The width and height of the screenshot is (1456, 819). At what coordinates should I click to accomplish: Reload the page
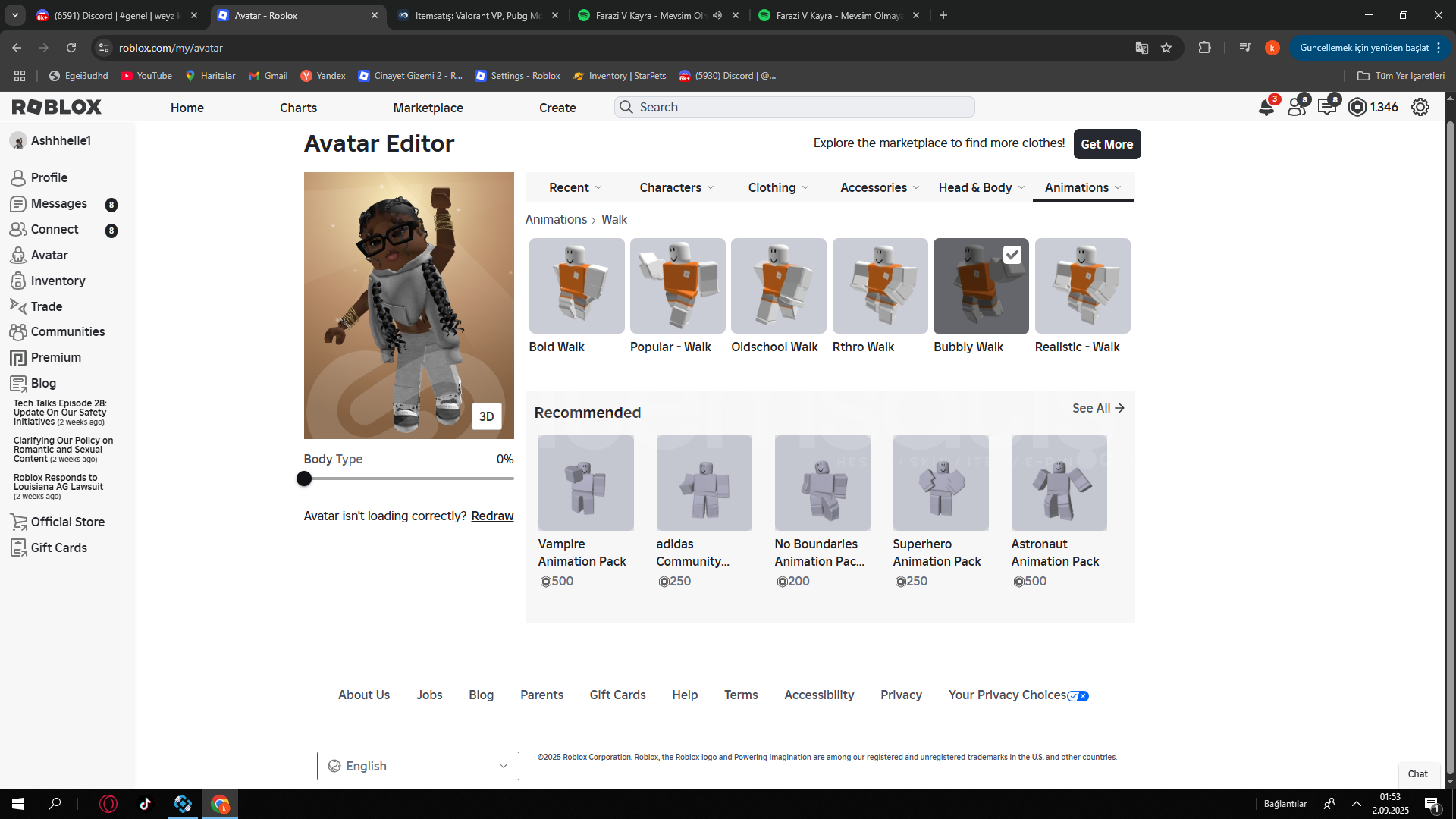coord(71,48)
